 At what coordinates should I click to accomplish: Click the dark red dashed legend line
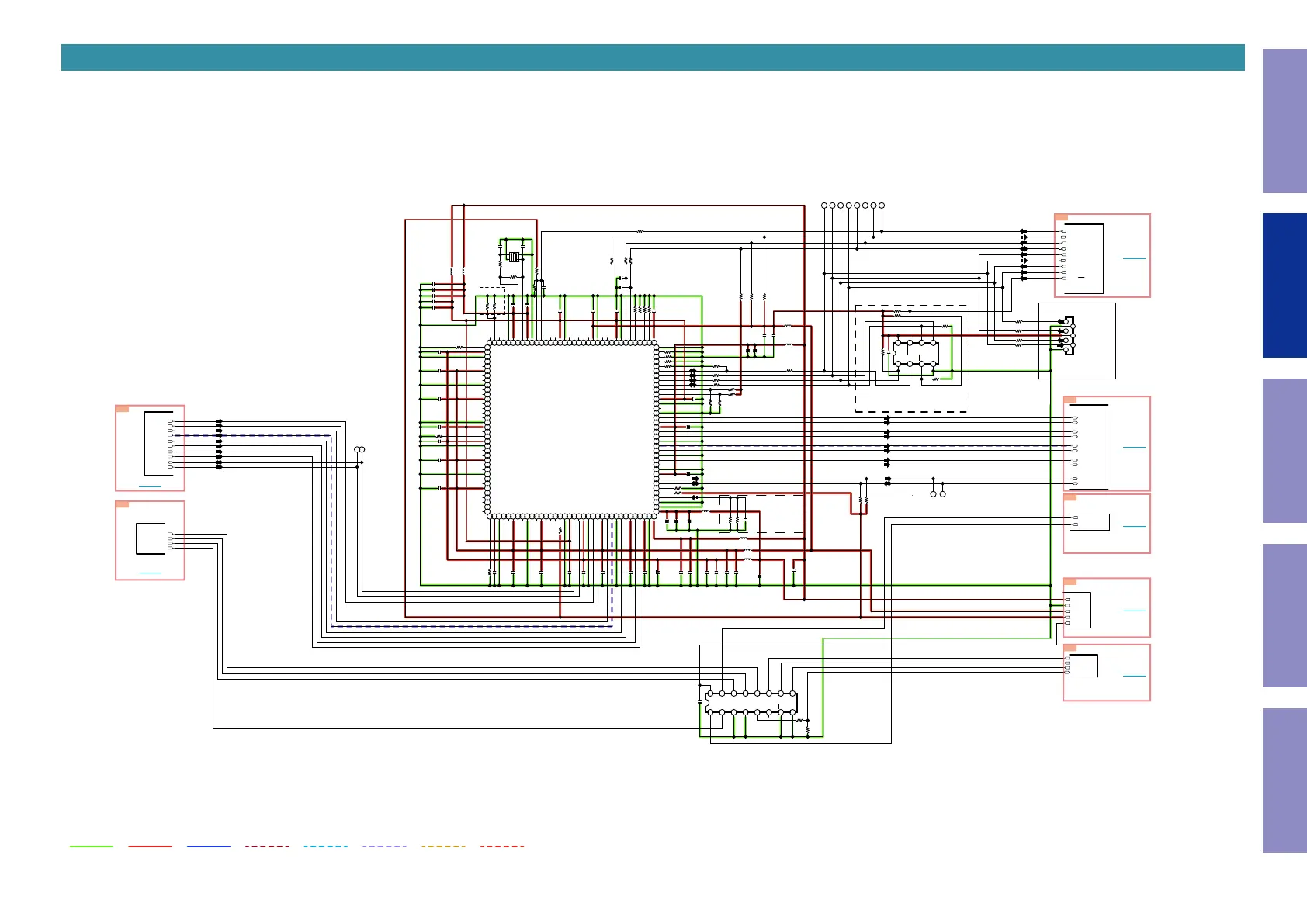pos(267,846)
